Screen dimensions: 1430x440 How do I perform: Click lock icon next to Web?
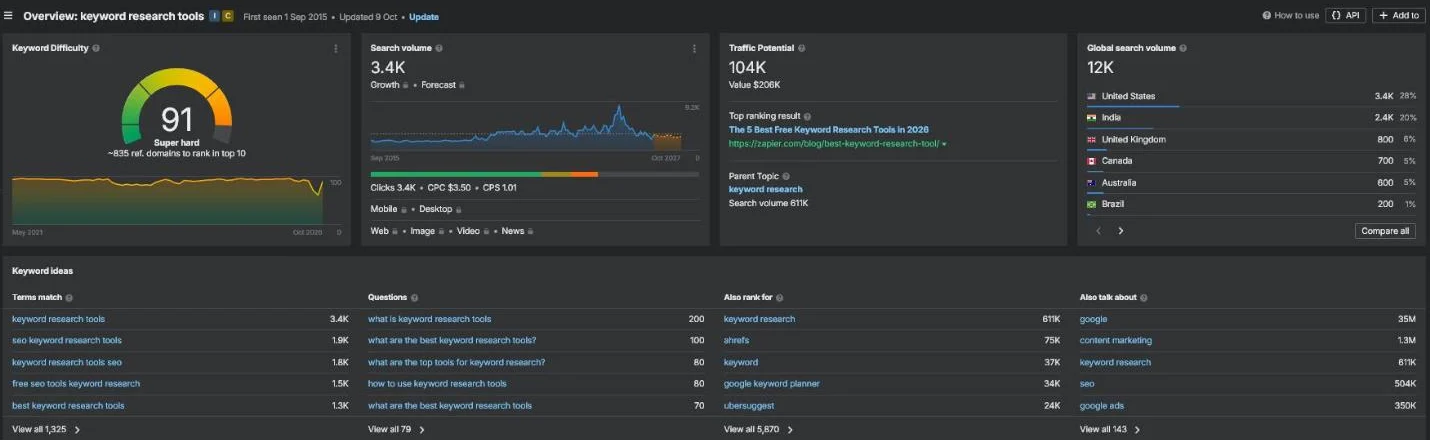396,231
